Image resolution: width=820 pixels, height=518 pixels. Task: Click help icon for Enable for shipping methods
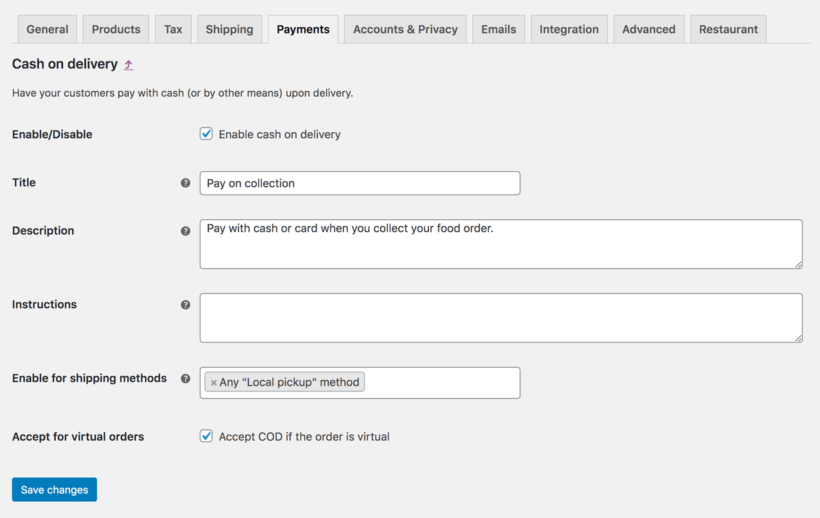tap(186, 378)
